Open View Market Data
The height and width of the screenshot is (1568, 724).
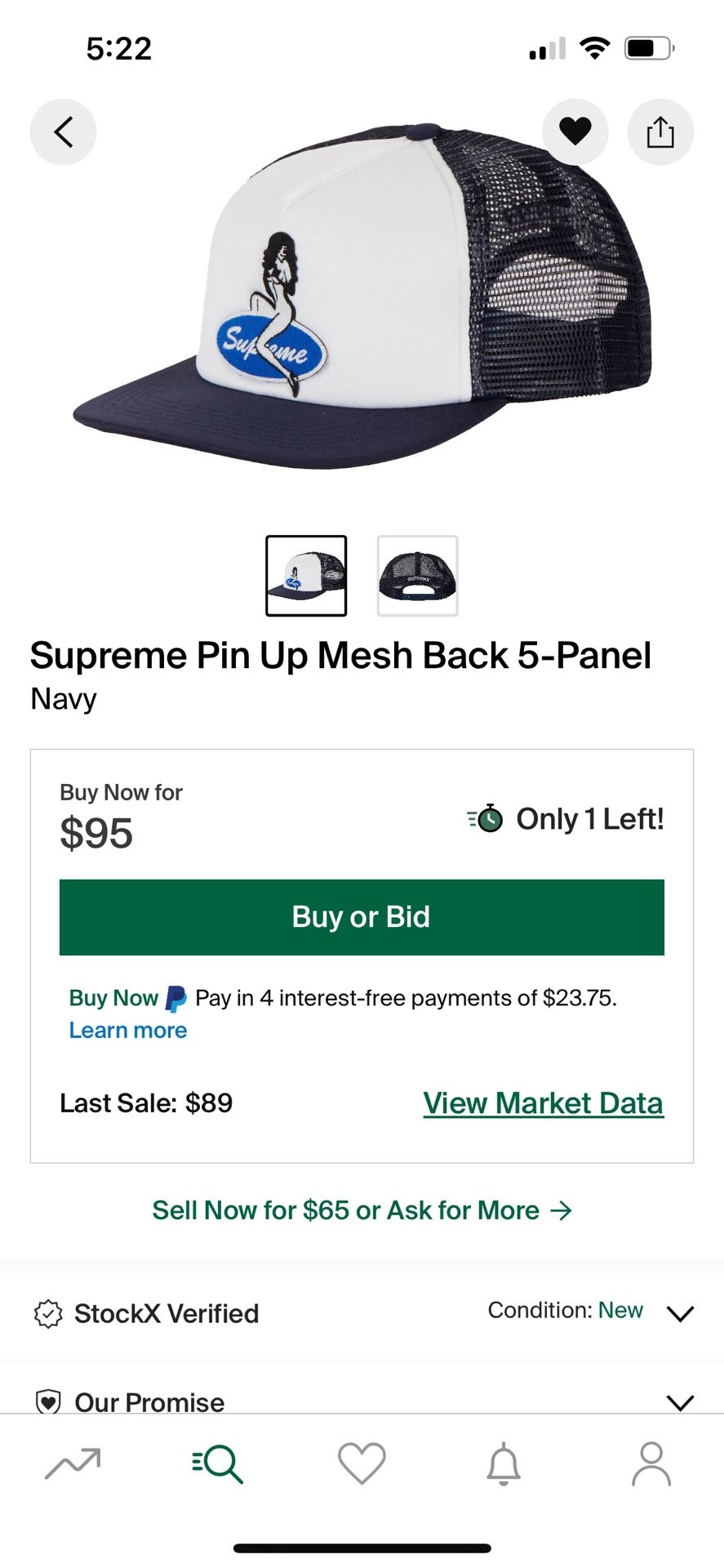coord(542,1102)
